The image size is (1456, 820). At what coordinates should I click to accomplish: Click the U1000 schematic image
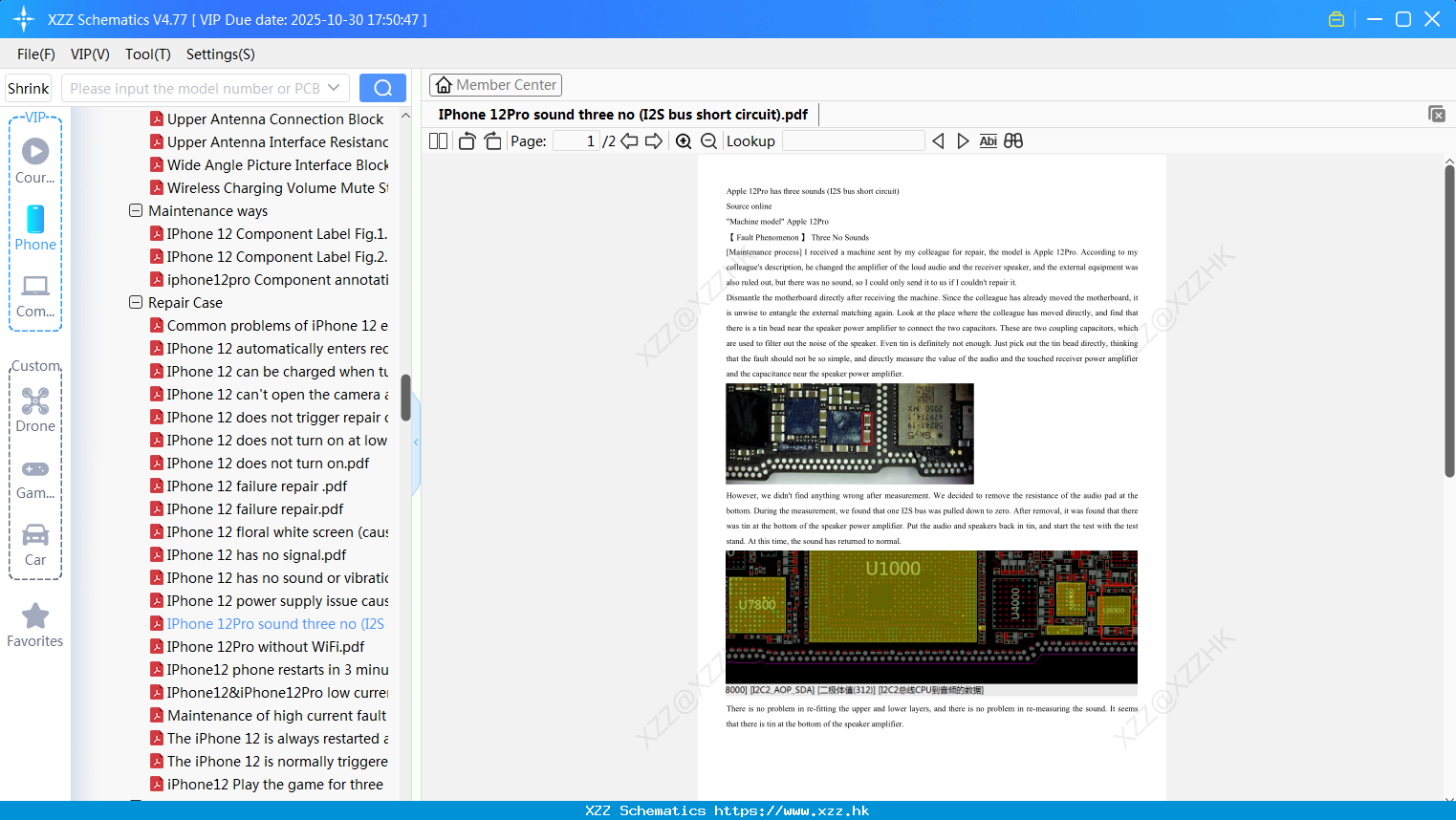coord(931,617)
